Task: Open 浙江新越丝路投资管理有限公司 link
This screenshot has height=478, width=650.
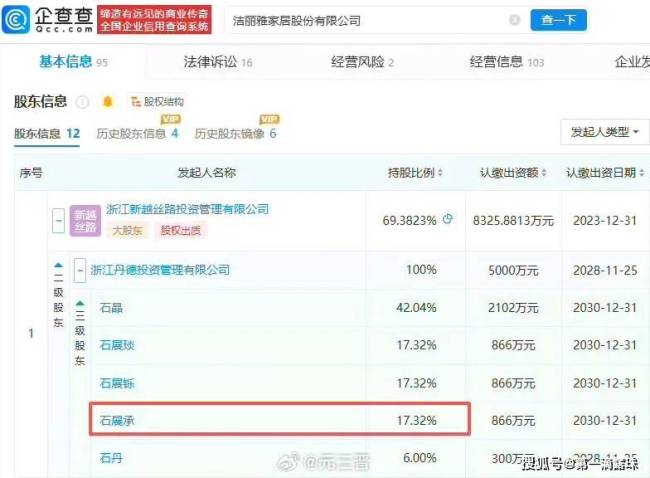Action: [x=187, y=209]
